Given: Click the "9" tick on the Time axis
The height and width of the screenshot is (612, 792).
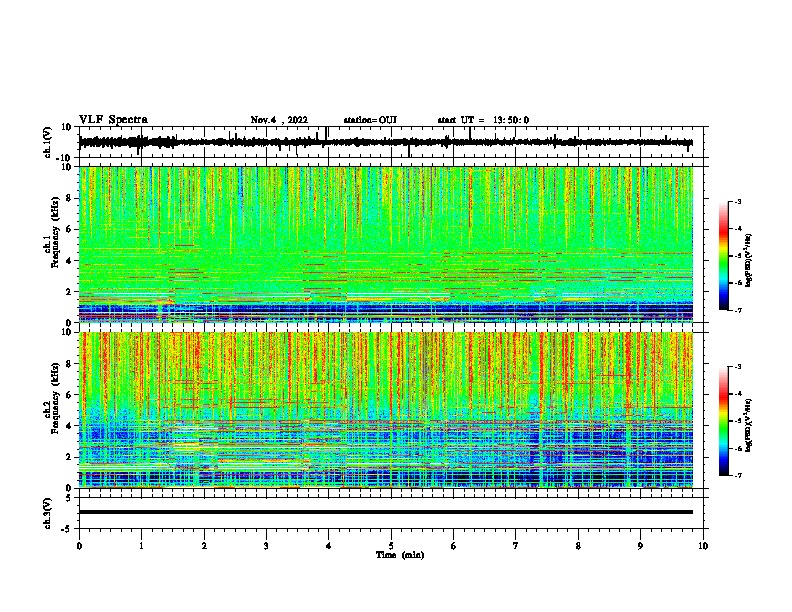Looking at the screenshot, I should (640, 546).
